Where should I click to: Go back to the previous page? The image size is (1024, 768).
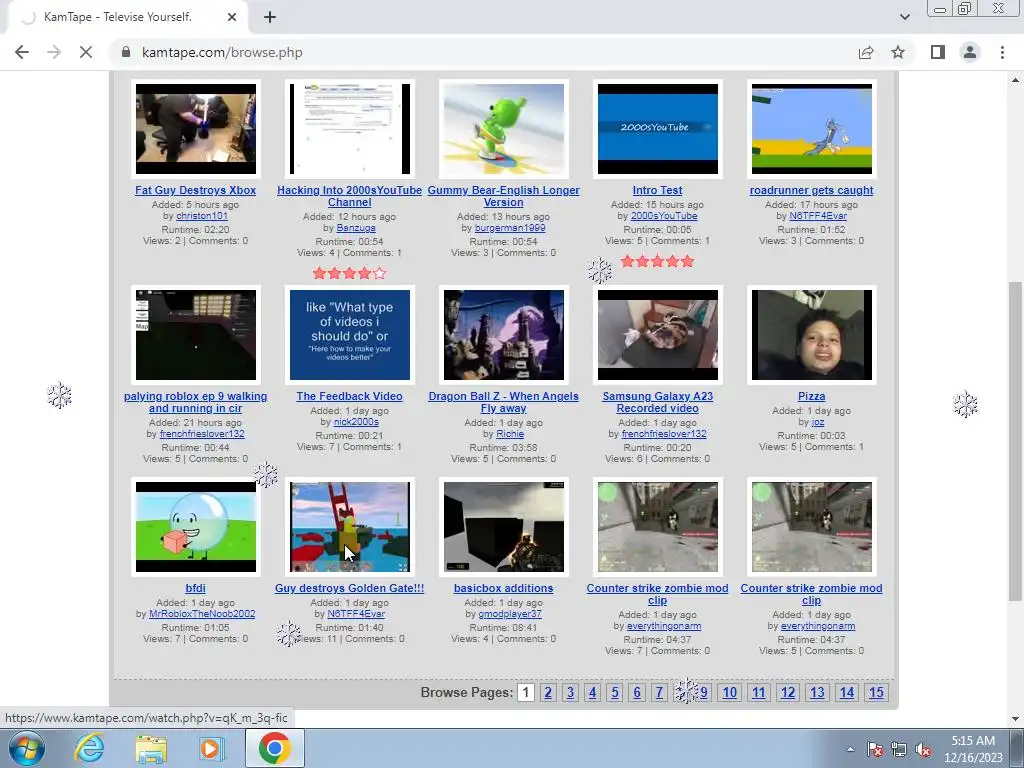coord(22,52)
